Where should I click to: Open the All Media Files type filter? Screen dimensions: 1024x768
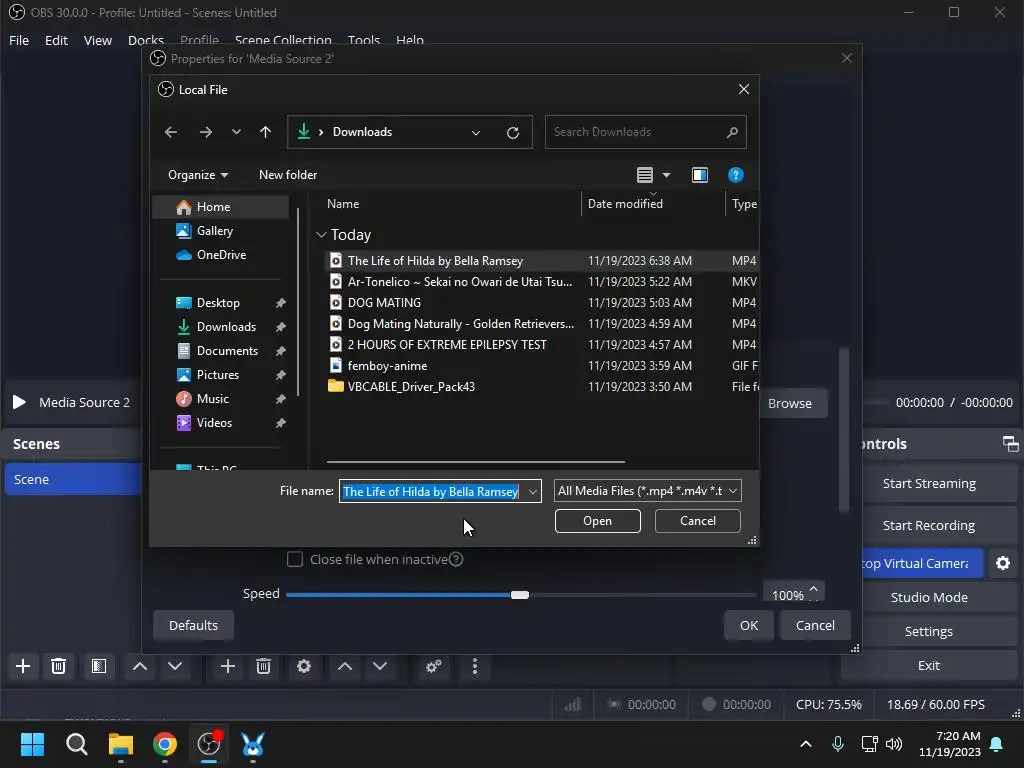647,491
